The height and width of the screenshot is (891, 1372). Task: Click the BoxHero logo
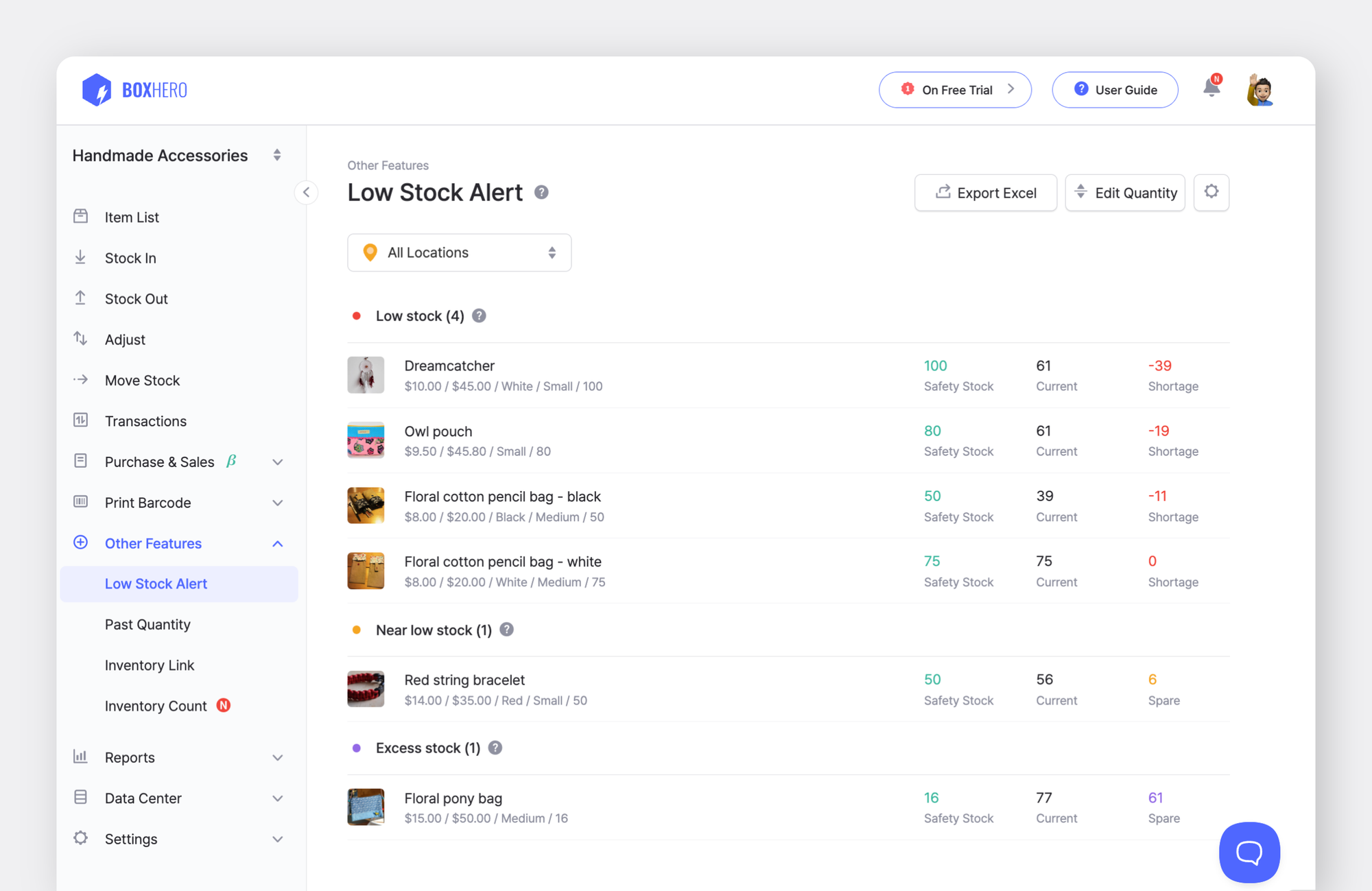coord(134,89)
